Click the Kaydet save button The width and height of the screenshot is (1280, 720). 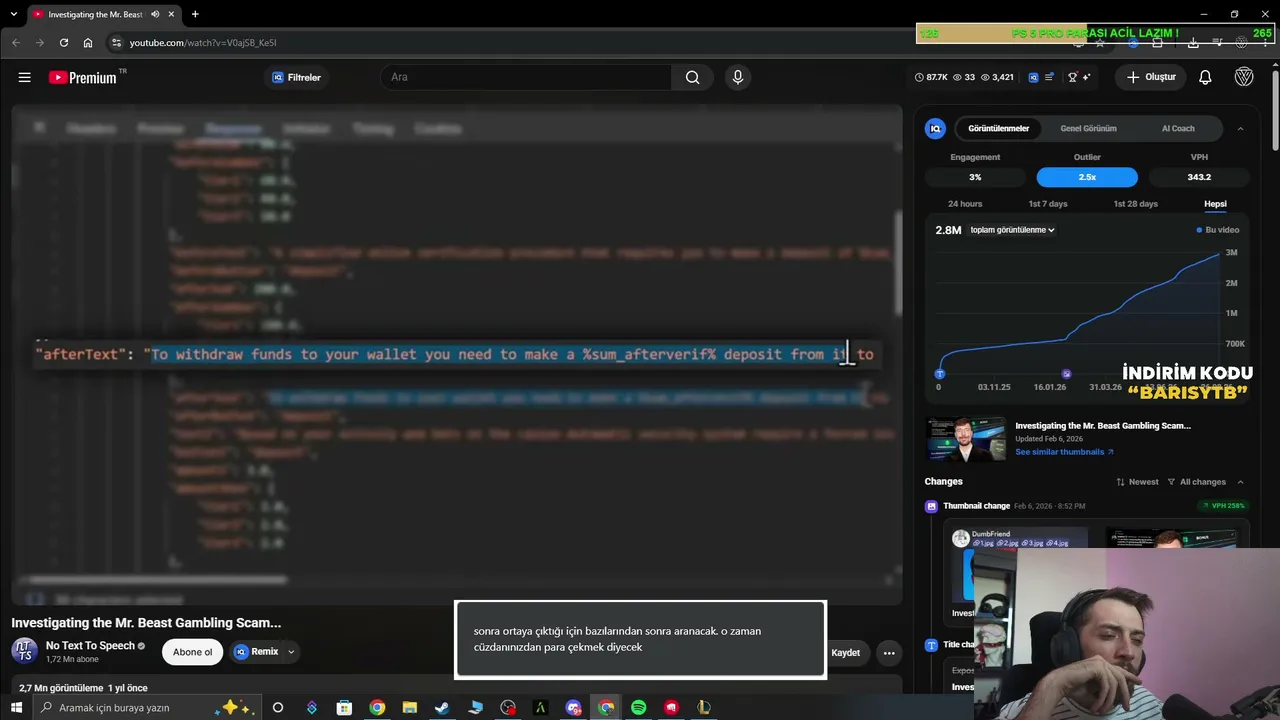point(845,653)
